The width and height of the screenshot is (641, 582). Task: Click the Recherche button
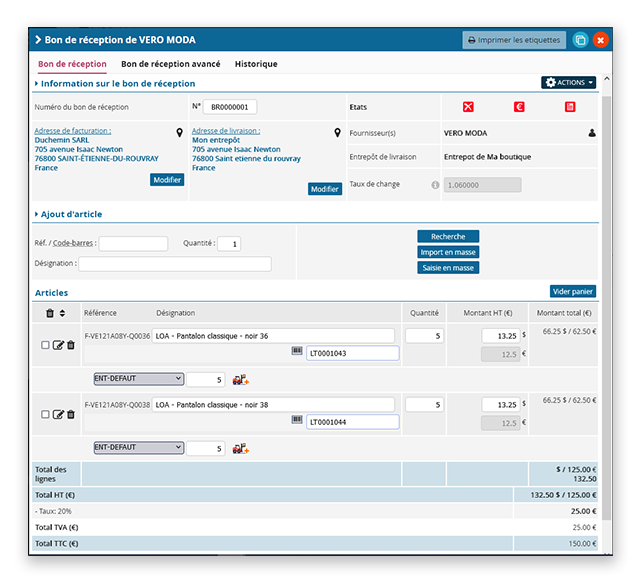click(448, 236)
